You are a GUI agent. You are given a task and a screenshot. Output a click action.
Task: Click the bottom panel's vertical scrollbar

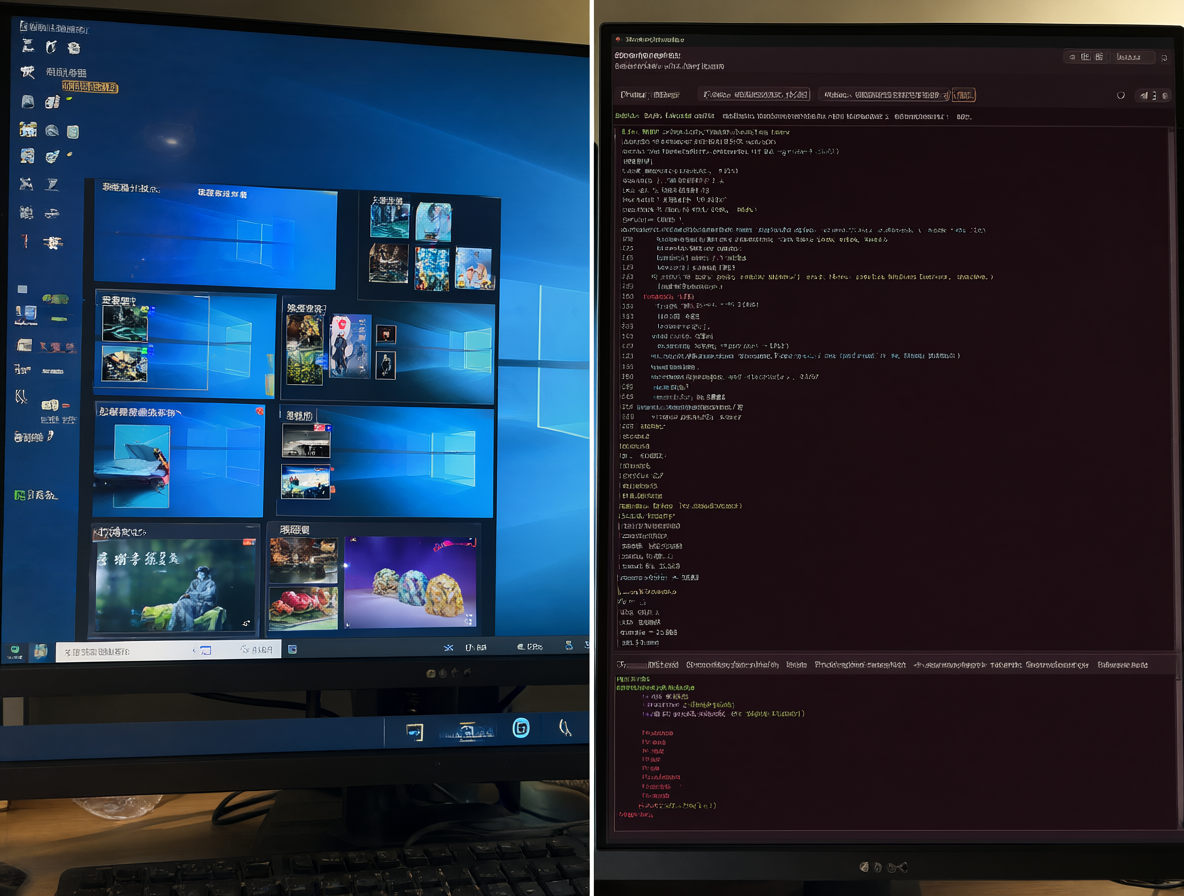[1177, 751]
